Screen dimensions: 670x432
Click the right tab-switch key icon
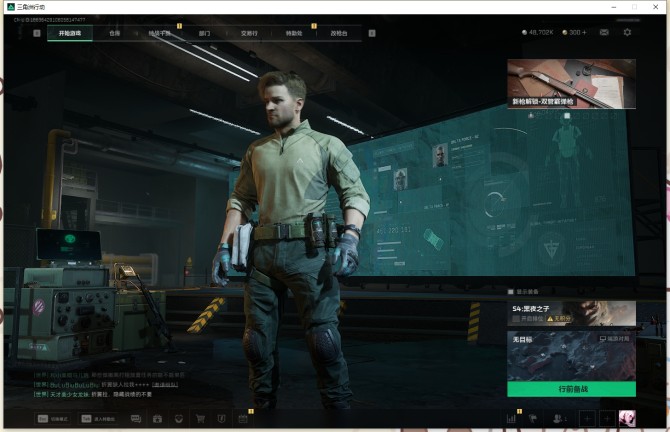point(372,33)
